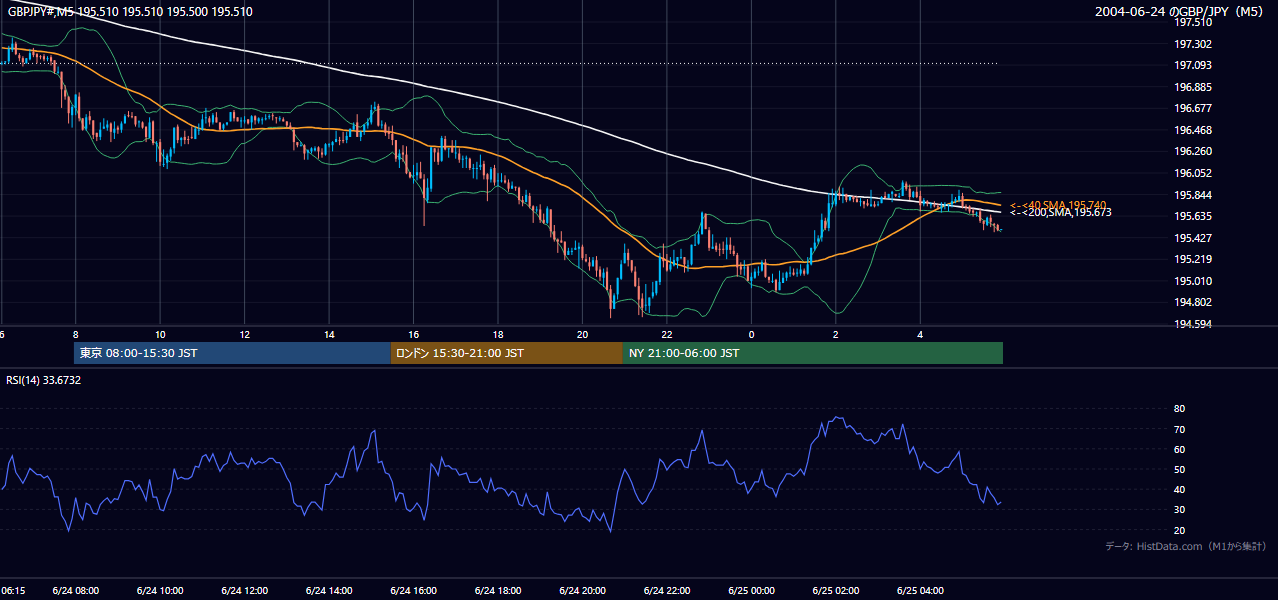Click the 2004-06-24 のGBP/JPY (M5) chart title

tap(1180, 12)
